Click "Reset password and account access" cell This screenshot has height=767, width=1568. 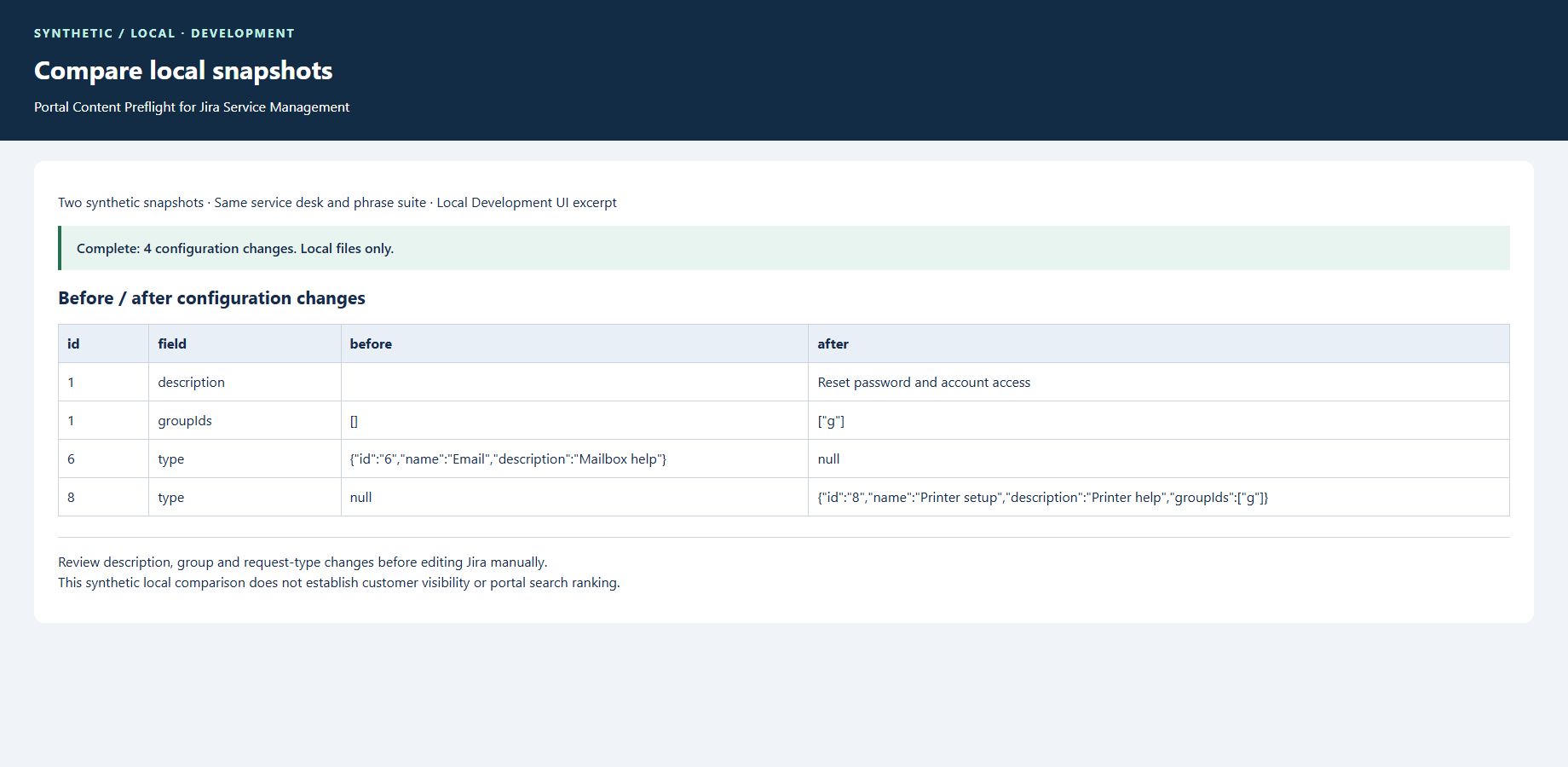coord(1159,382)
